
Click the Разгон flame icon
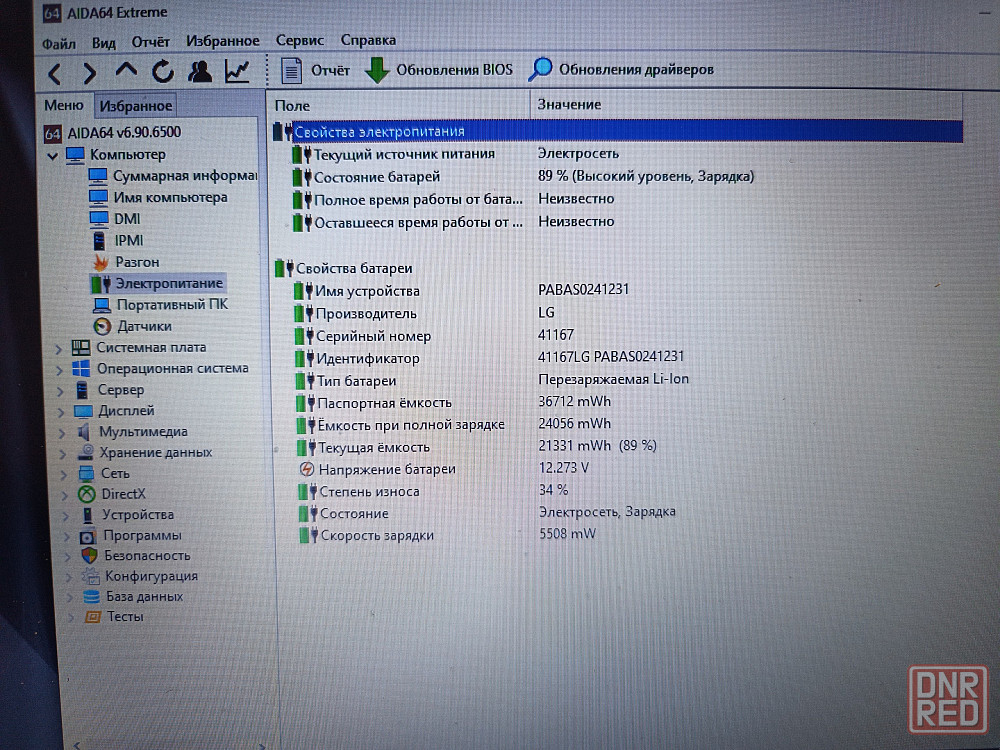pyautogui.click(x=101, y=262)
